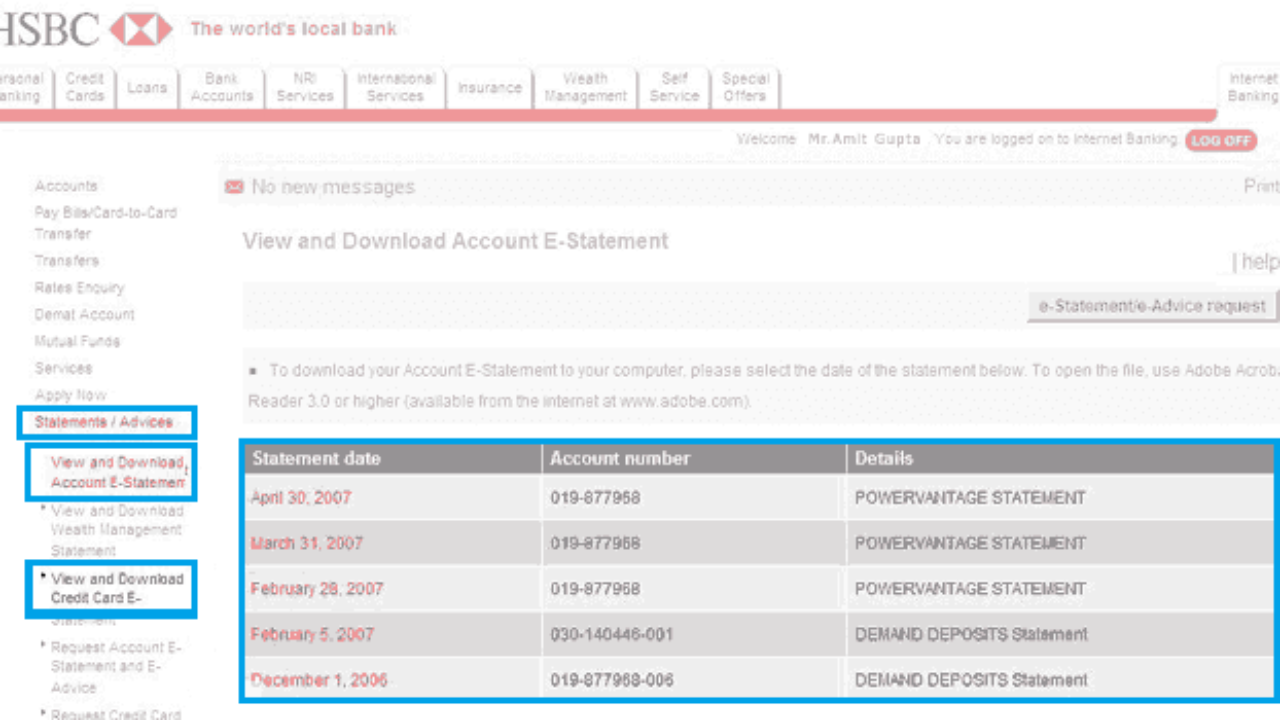Open the February 5, 2007 statement
Viewport: 1280px width, 720px height.
tap(312, 634)
